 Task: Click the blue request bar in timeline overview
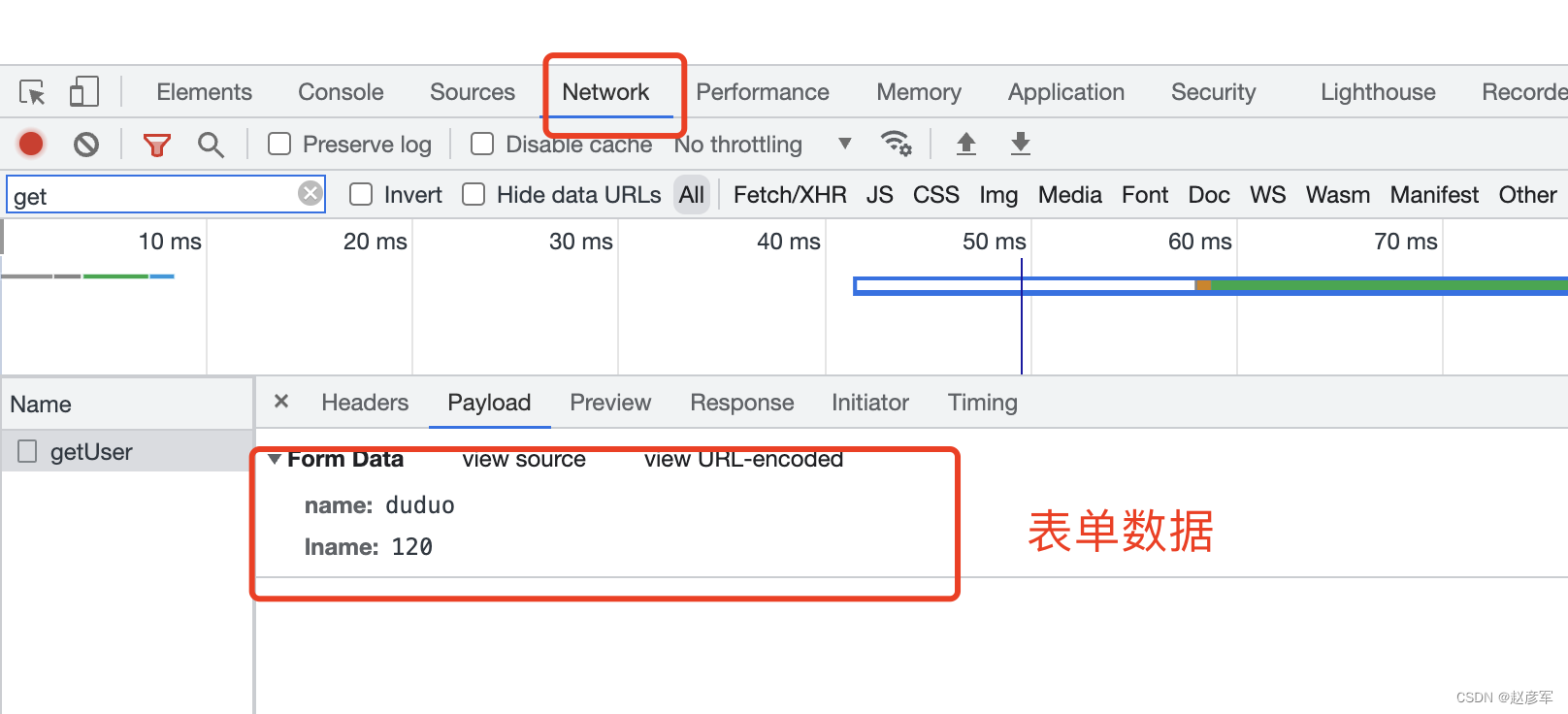(x=1210, y=285)
